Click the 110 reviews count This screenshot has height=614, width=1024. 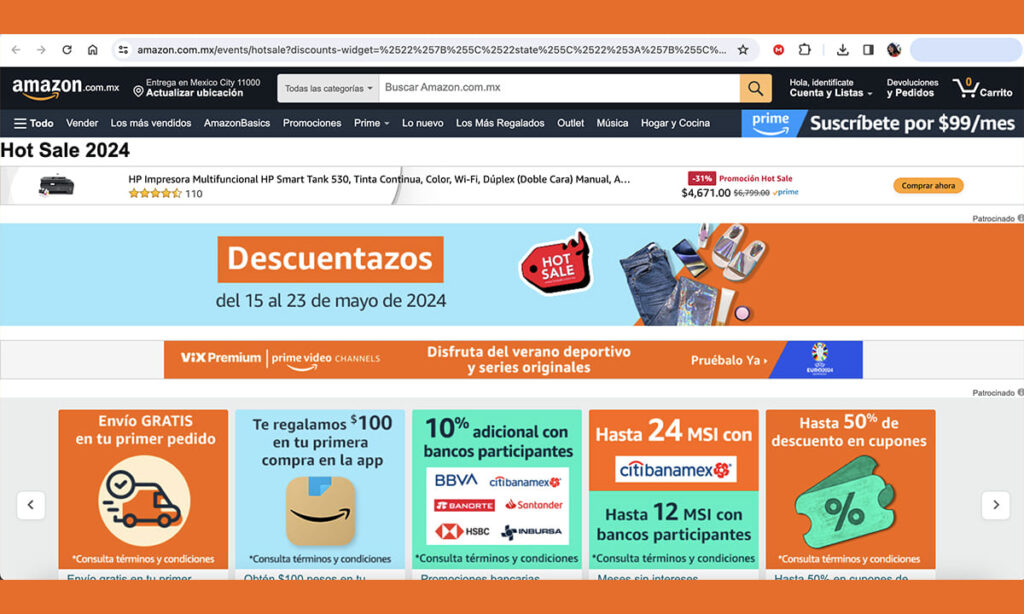point(194,194)
